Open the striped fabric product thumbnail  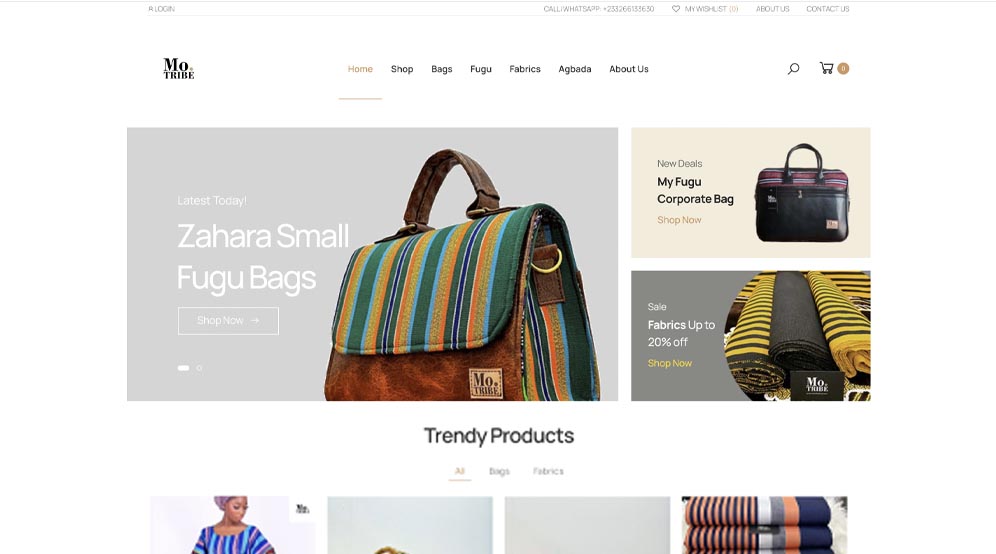(764, 525)
